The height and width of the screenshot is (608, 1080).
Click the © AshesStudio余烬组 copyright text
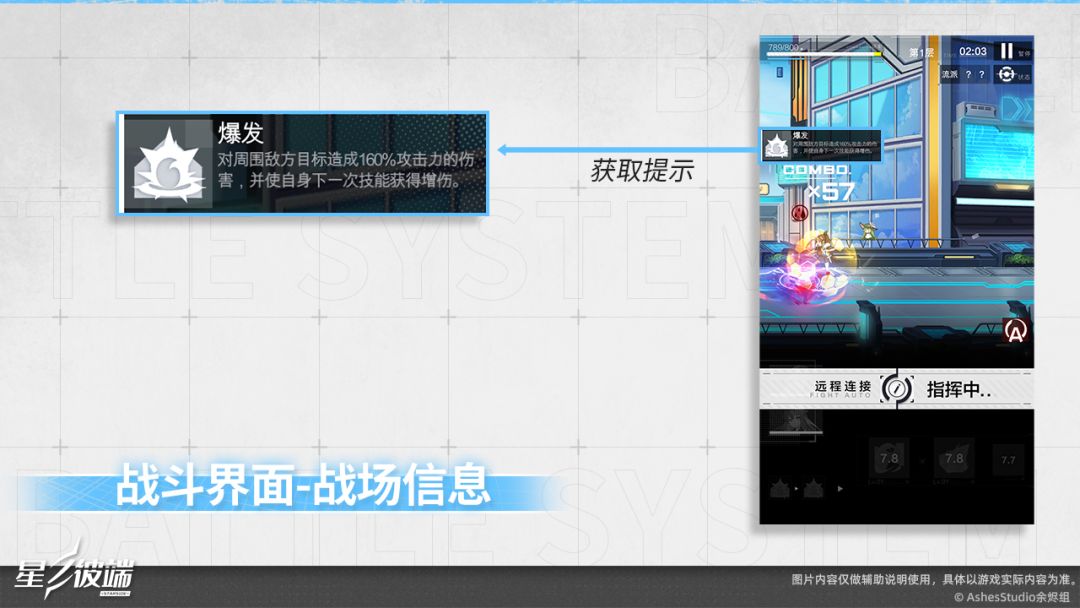point(1011,596)
